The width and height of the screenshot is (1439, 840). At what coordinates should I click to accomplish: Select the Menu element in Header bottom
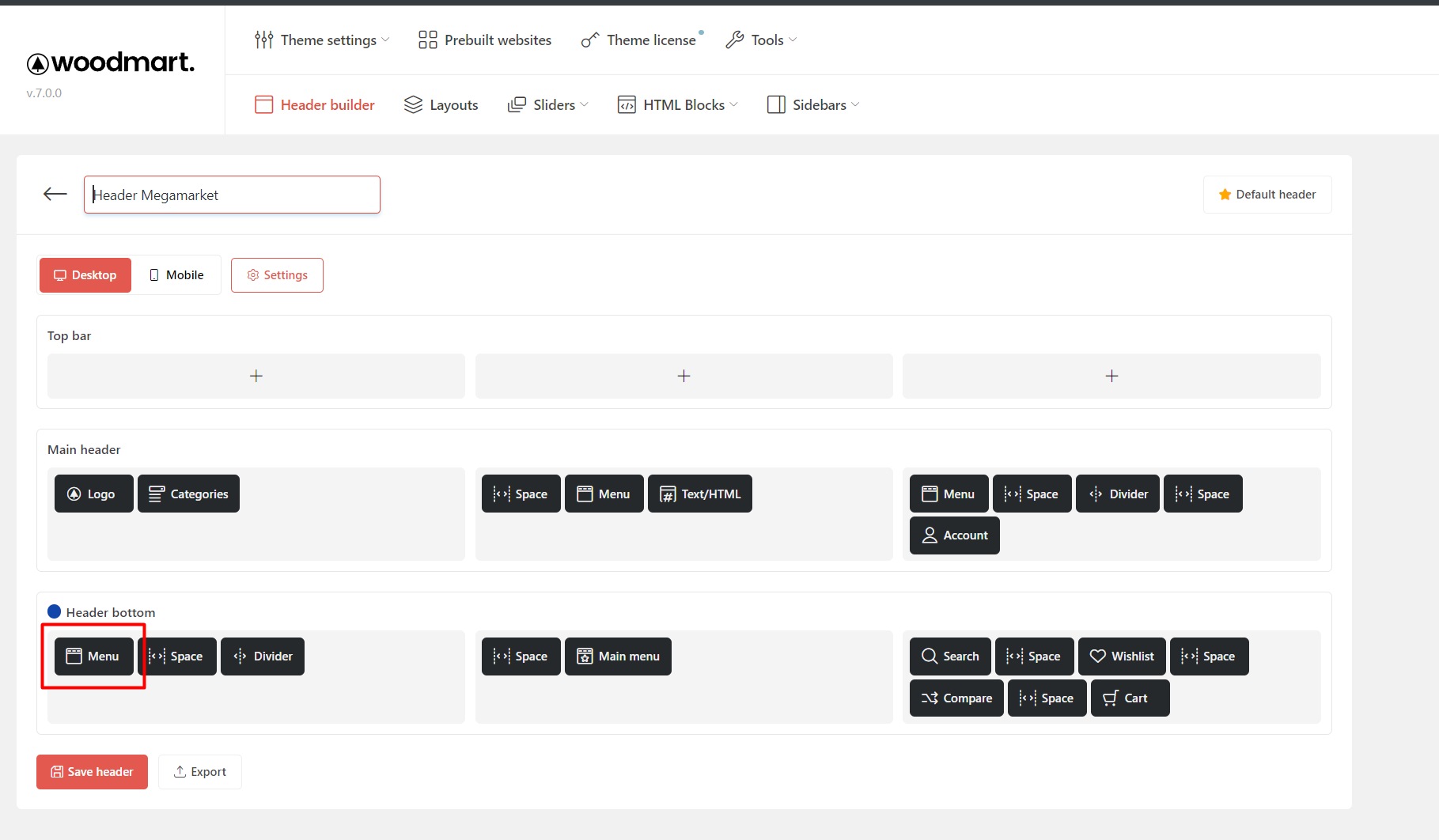[x=93, y=656]
